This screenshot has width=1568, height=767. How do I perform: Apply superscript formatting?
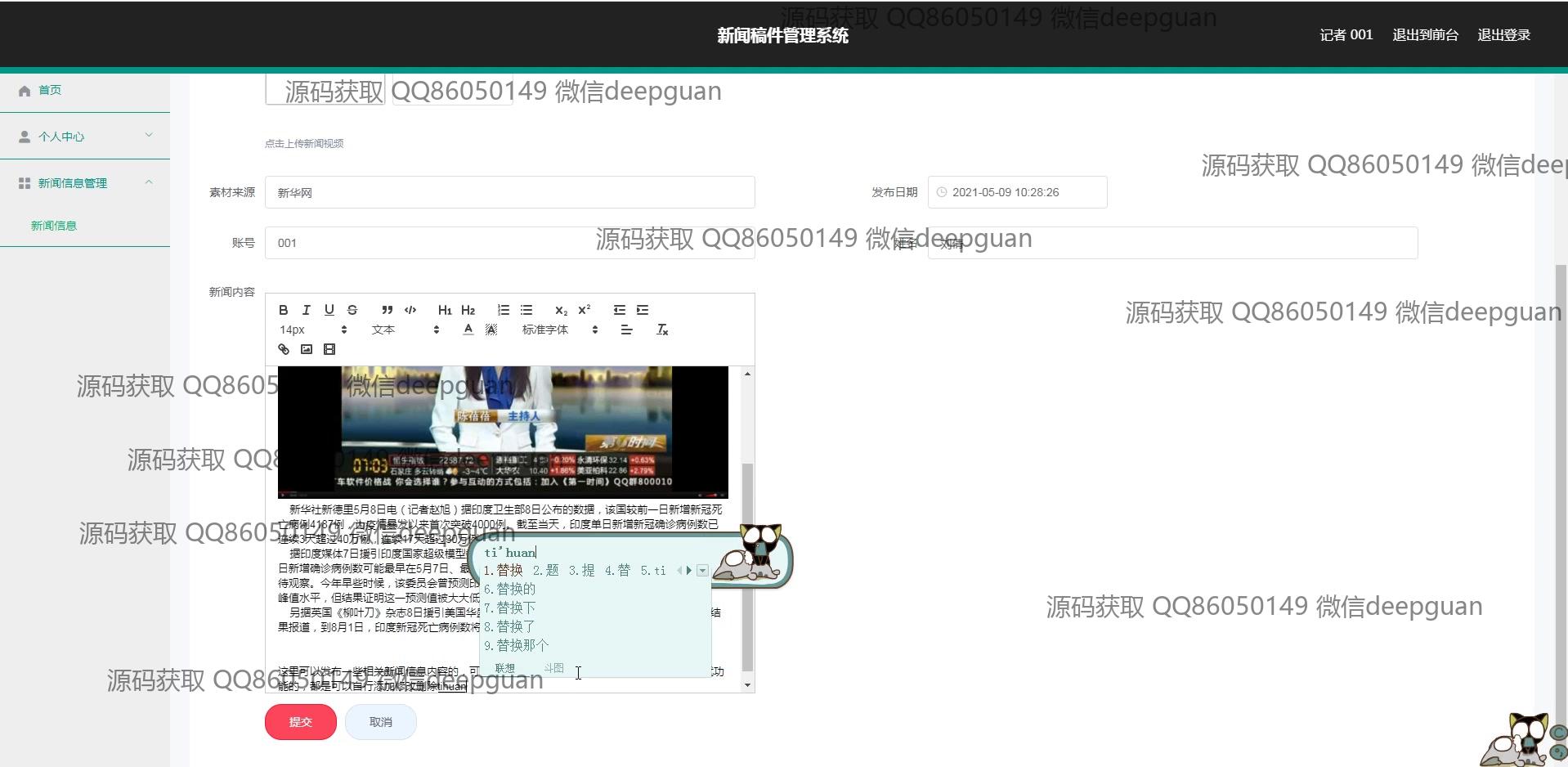[x=584, y=310]
